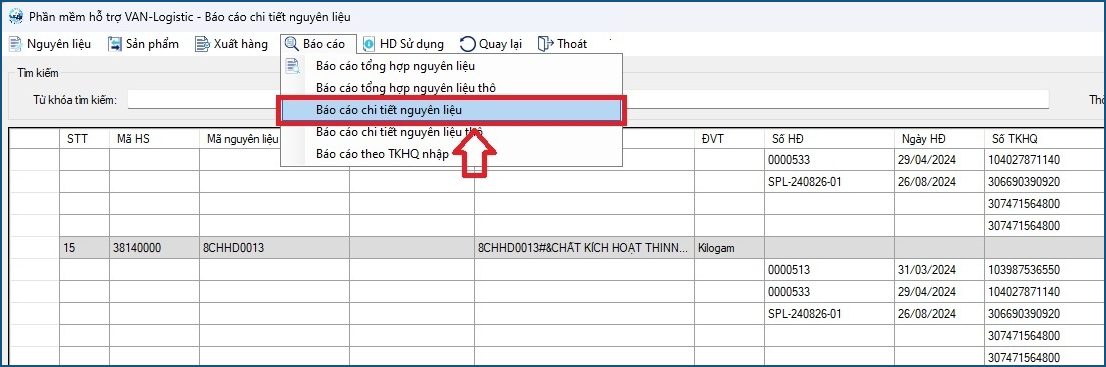
Task: Click icon beside Báo cáo tổng hợp nguyên liệu
Action: click(x=293, y=66)
